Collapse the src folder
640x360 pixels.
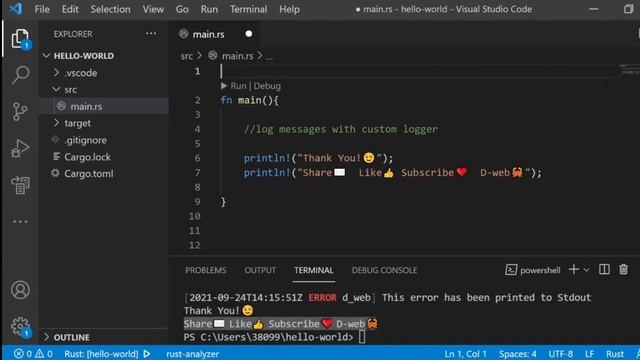pos(57,89)
